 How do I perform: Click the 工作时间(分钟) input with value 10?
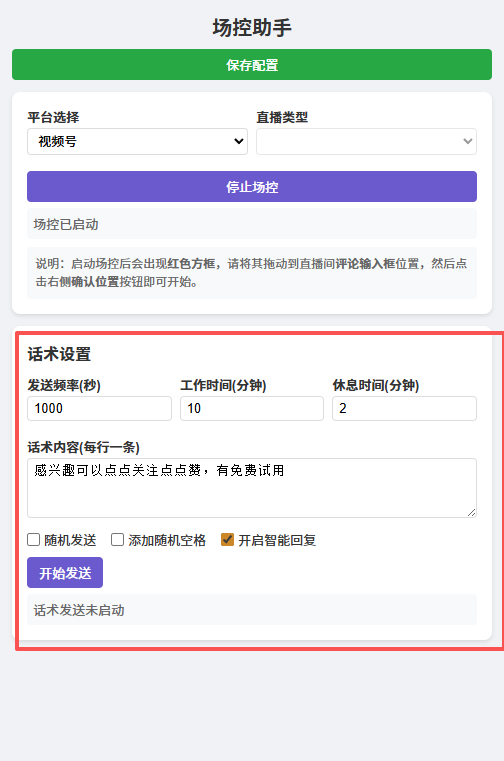click(252, 408)
